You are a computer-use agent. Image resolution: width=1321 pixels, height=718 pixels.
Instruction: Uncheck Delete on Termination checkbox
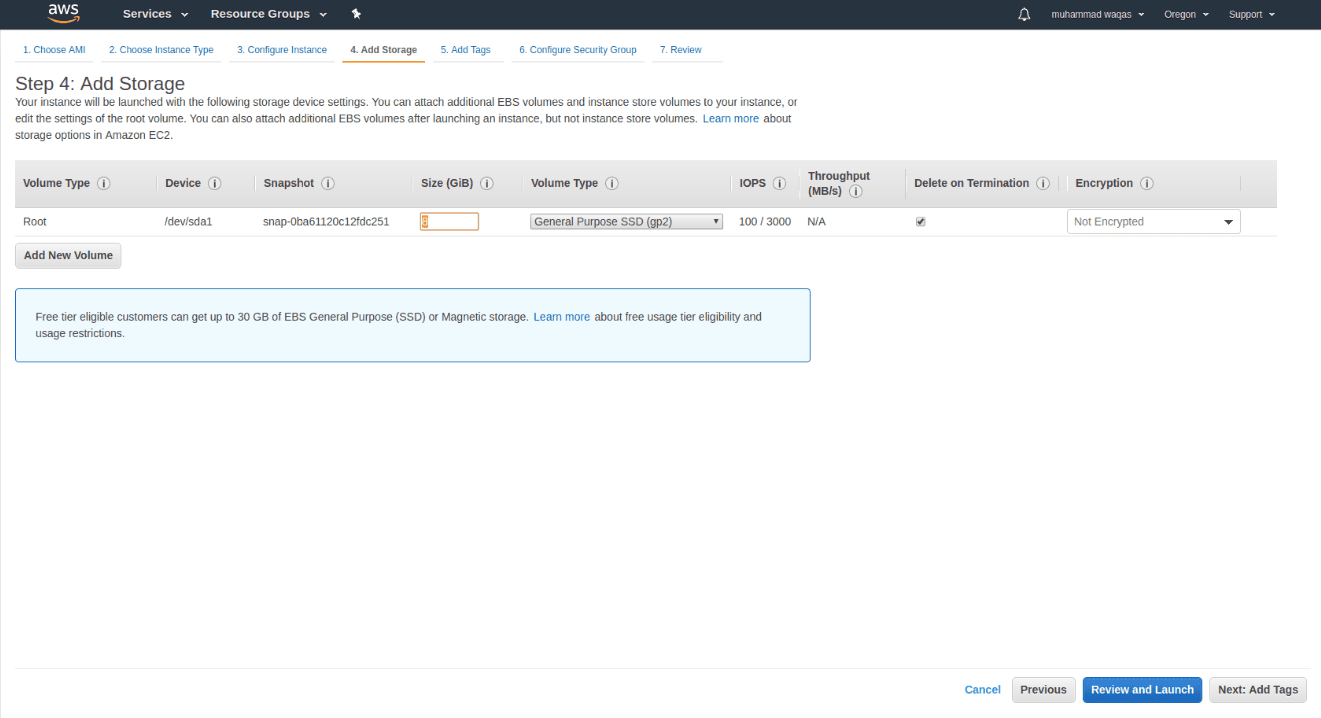(x=921, y=222)
